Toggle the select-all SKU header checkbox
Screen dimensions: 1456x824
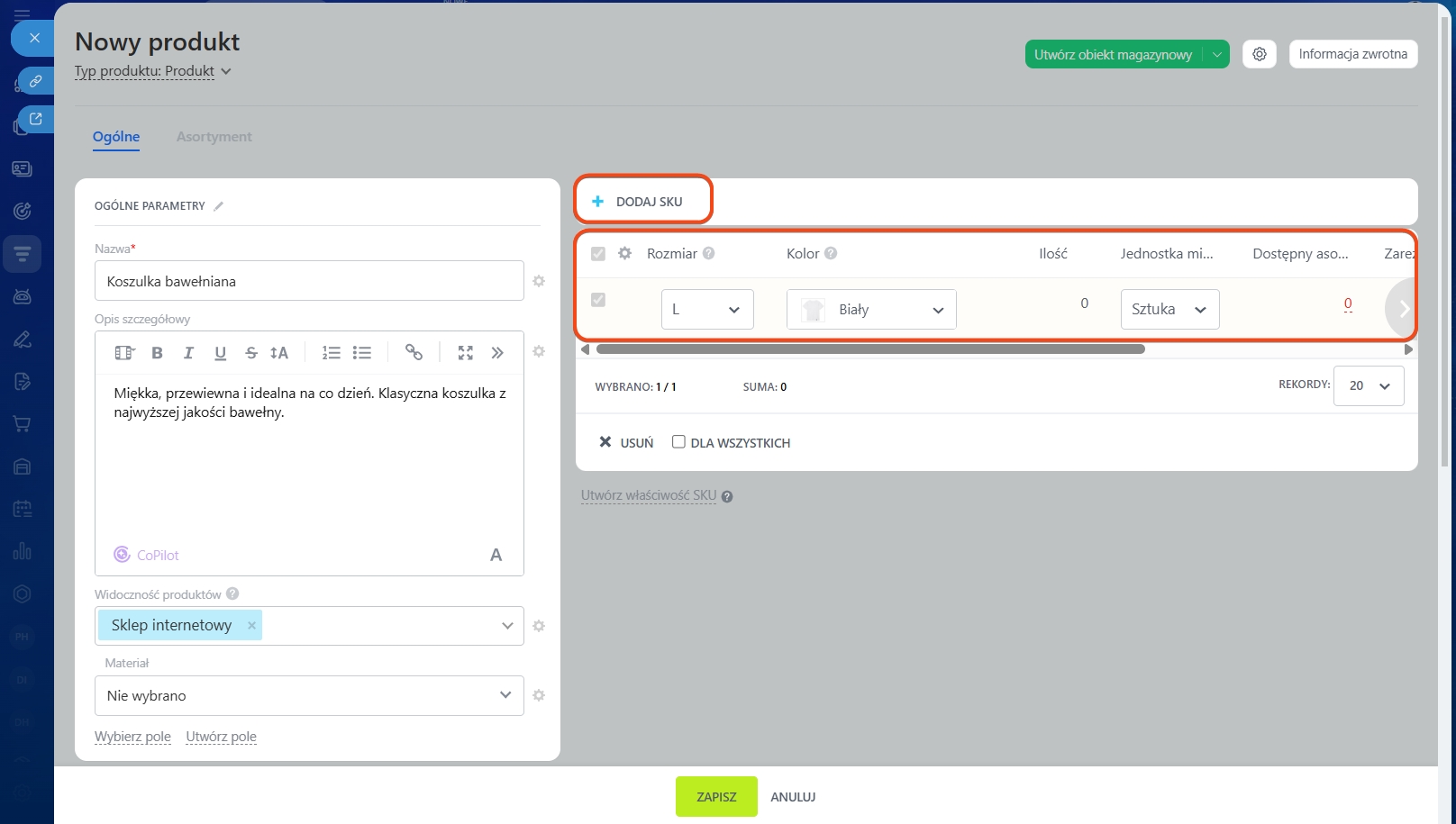598,254
